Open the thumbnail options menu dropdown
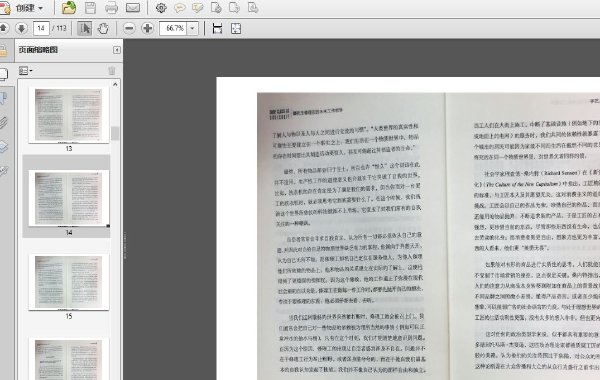Viewport: 600px width, 380px height. tap(26, 70)
